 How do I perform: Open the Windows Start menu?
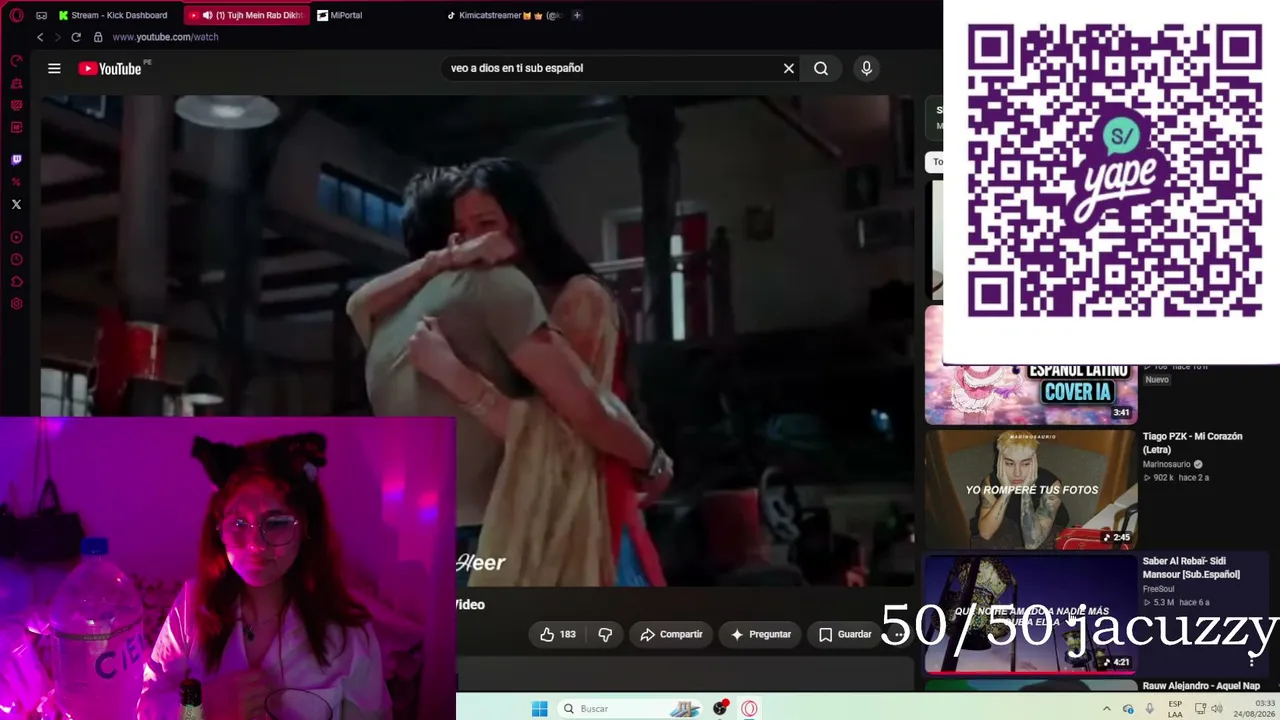(x=539, y=708)
